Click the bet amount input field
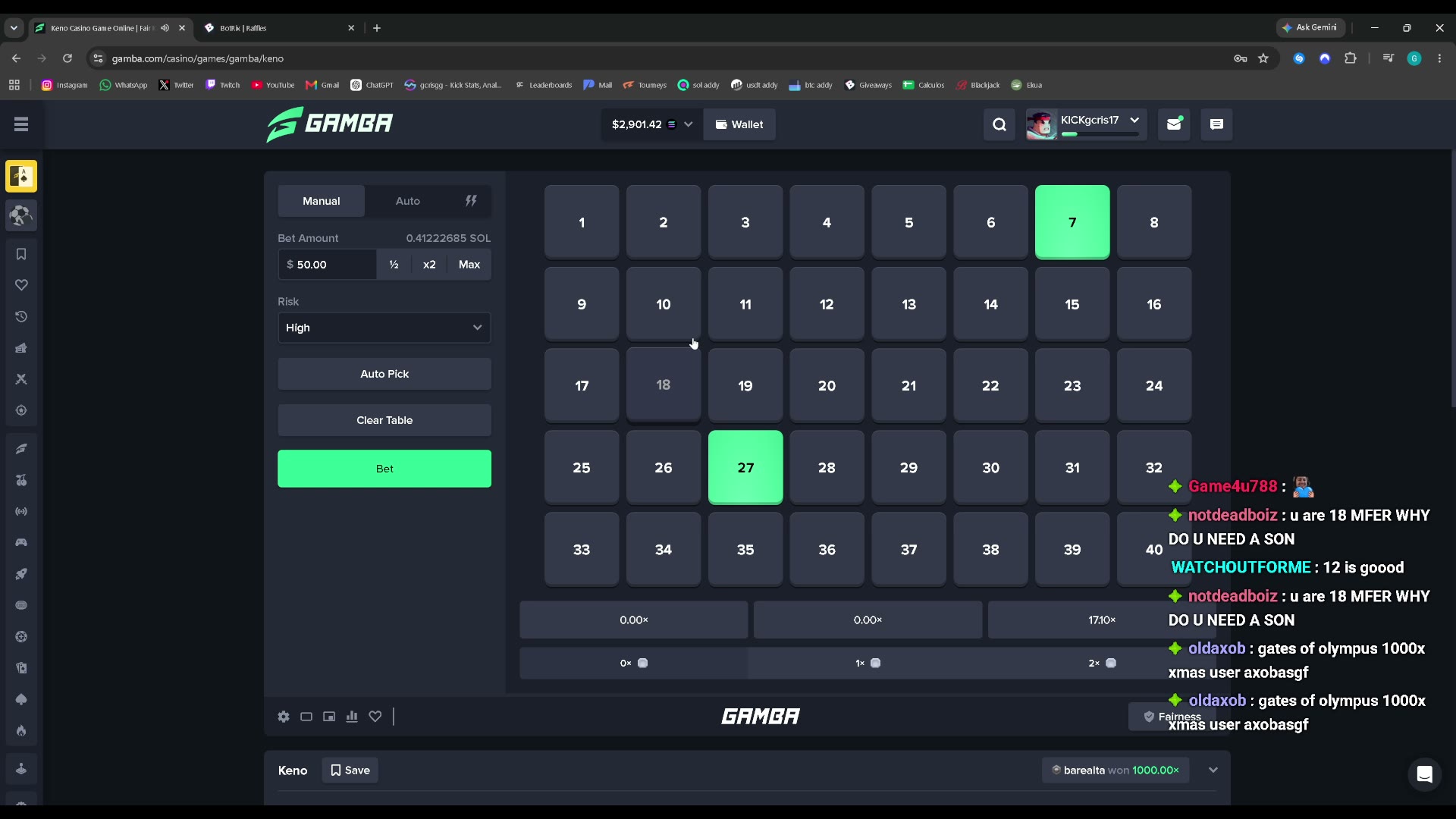The image size is (1456, 819). coord(328,265)
